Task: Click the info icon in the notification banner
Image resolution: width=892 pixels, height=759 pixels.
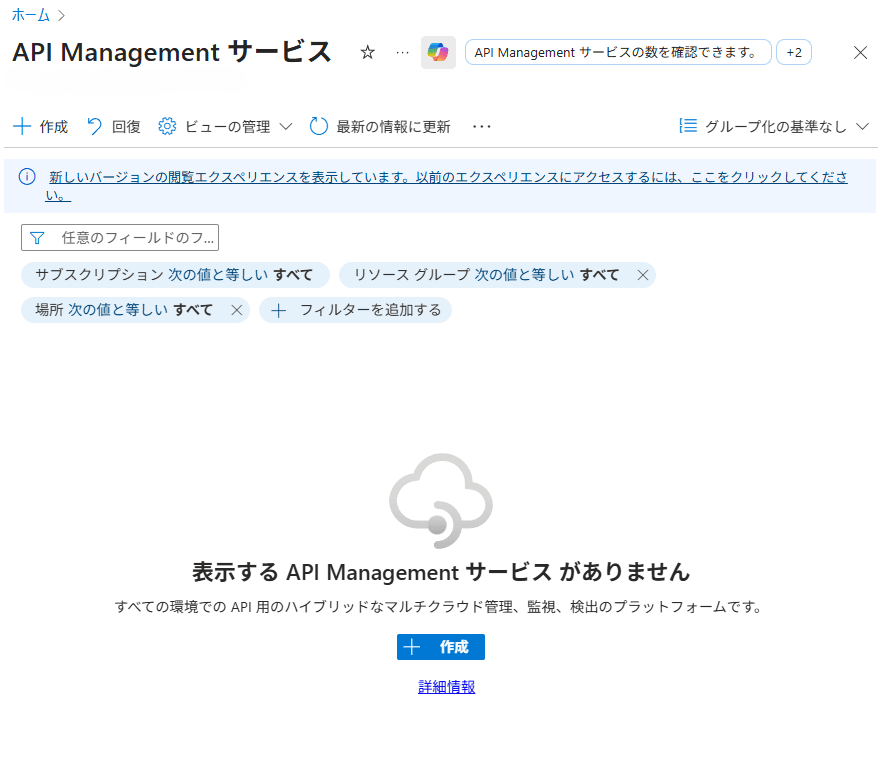Action: point(27,177)
